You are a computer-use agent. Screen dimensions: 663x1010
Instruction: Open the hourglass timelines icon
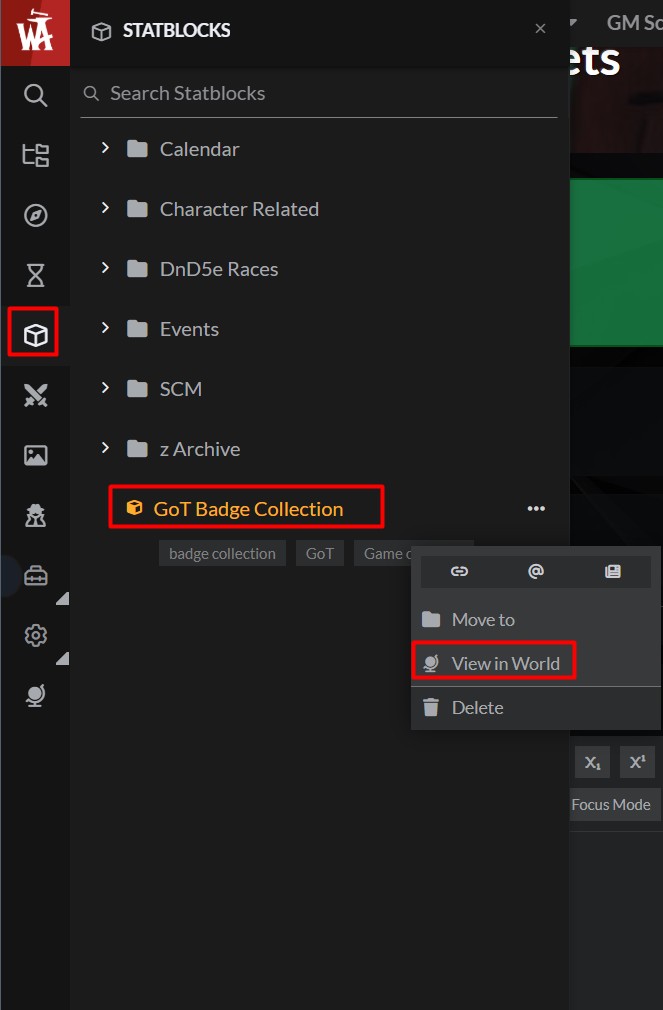[x=36, y=275]
